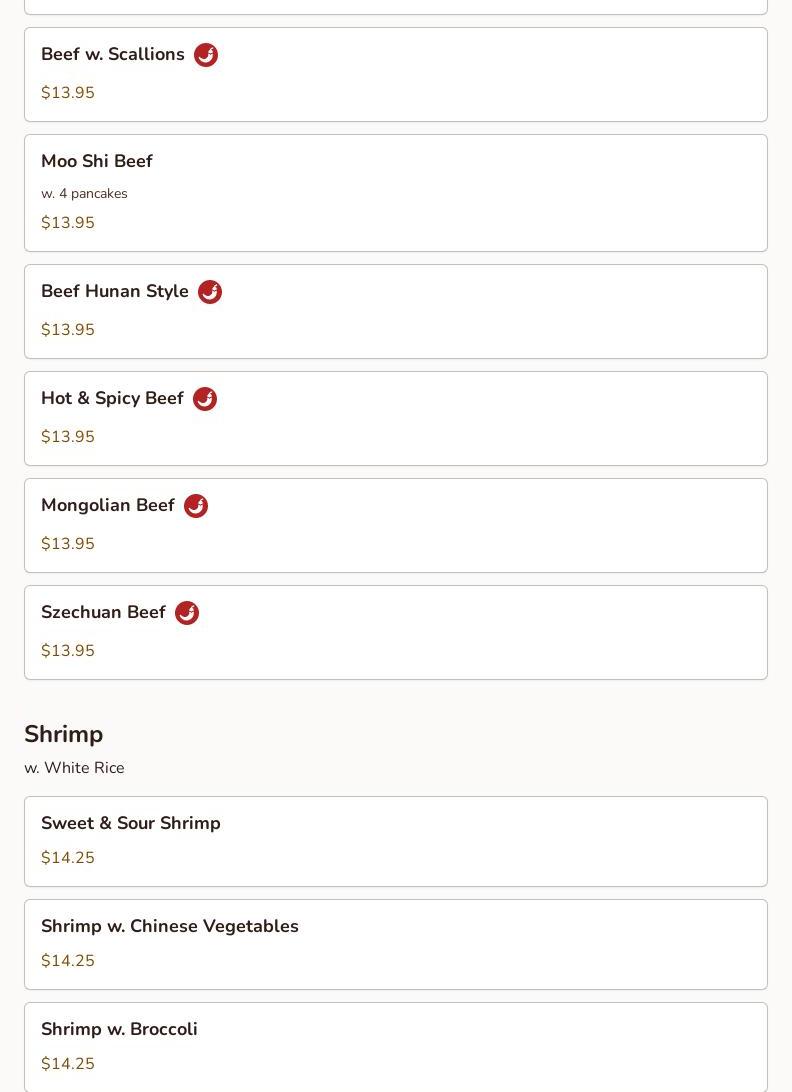Viewport: 792px width, 1092px height.
Task: Open the Beef w. Scallions menu item
Action: click(113, 54)
